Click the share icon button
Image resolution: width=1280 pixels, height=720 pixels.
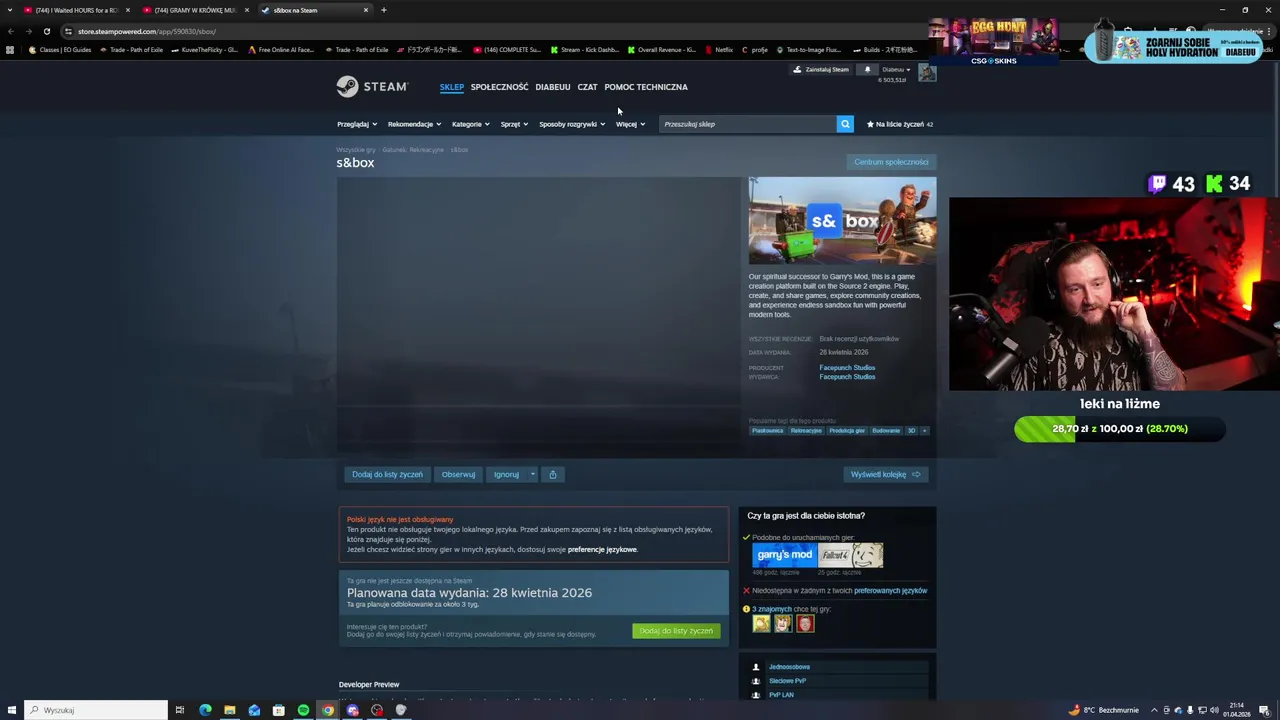coord(553,474)
